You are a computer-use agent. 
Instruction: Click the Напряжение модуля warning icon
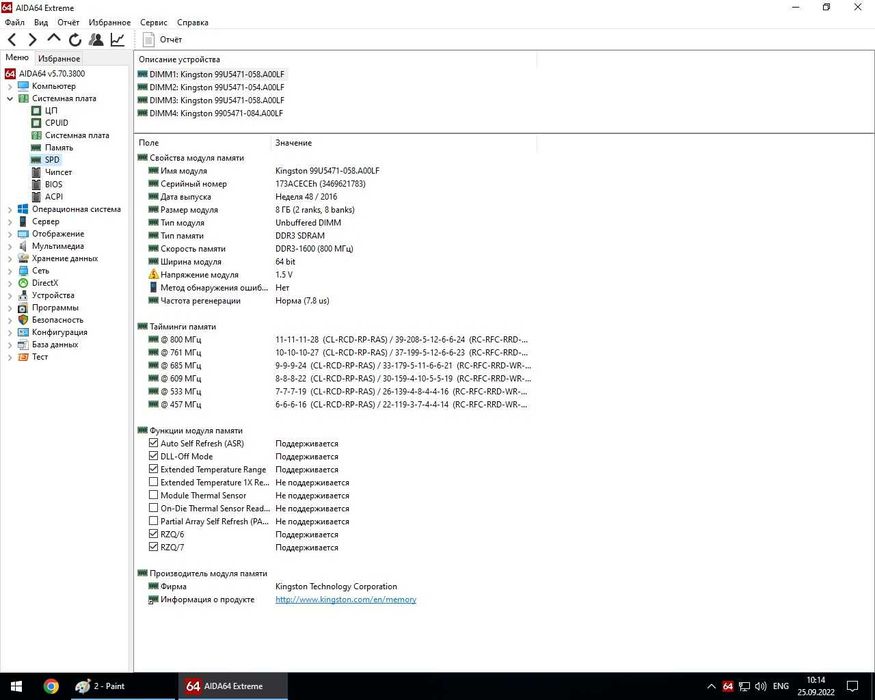tap(153, 274)
